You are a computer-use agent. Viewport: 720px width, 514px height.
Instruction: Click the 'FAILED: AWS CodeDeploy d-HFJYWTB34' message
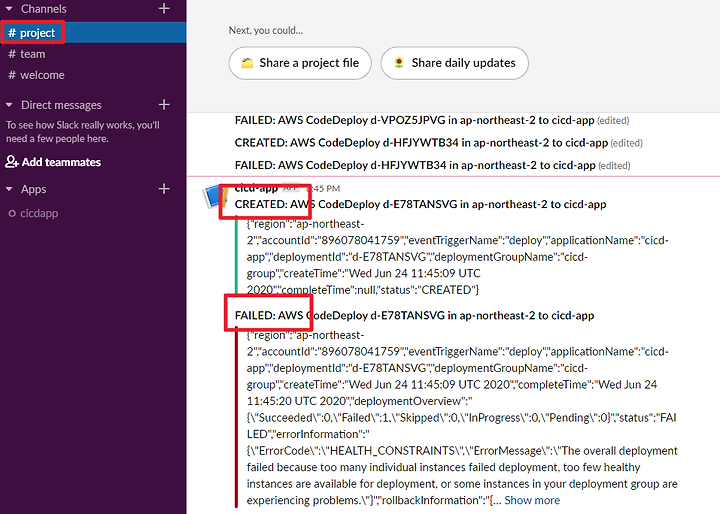tap(415, 165)
